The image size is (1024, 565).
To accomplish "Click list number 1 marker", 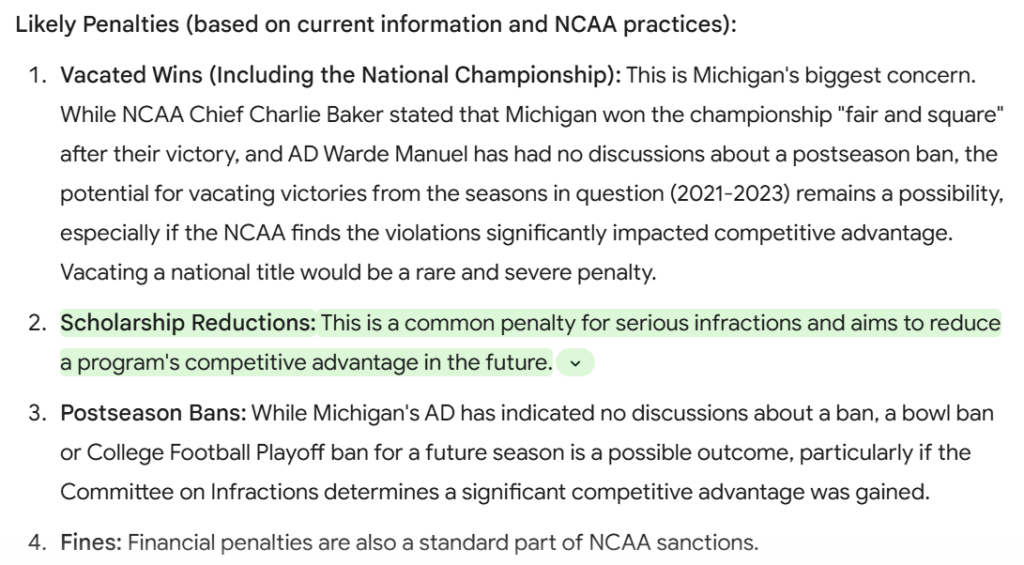I will click(x=37, y=75).
